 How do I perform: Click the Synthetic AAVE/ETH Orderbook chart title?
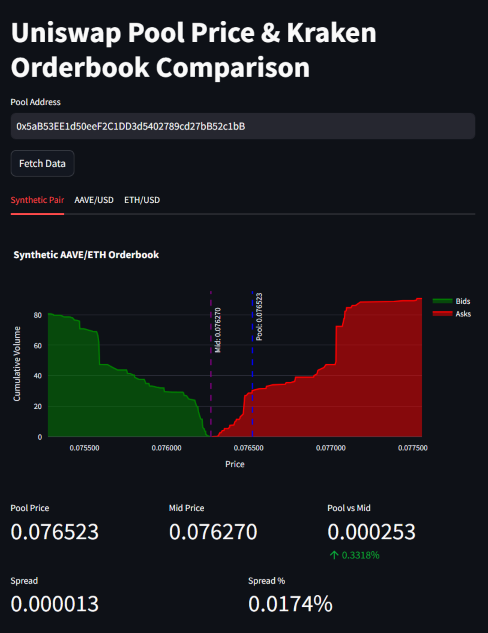coord(86,255)
